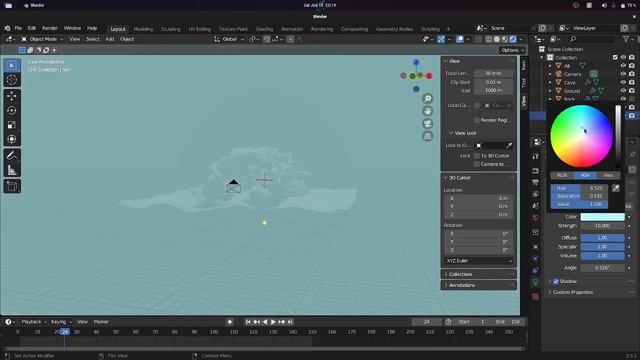Adjust the color picker brightness value bar
640x360 pixels.
(x=618, y=136)
